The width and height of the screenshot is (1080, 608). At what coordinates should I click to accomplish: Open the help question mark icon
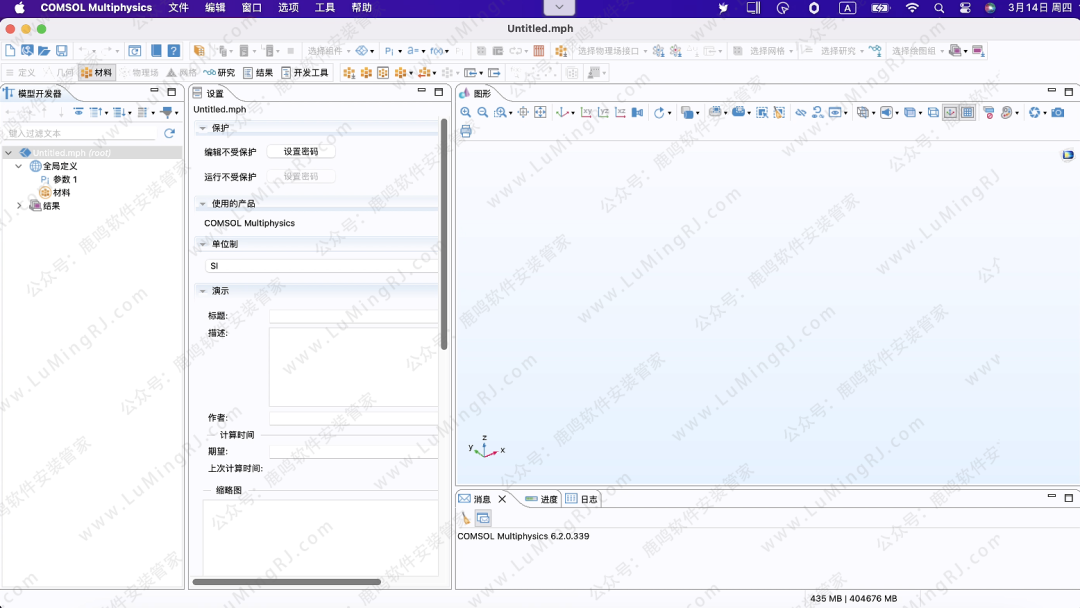click(174, 51)
